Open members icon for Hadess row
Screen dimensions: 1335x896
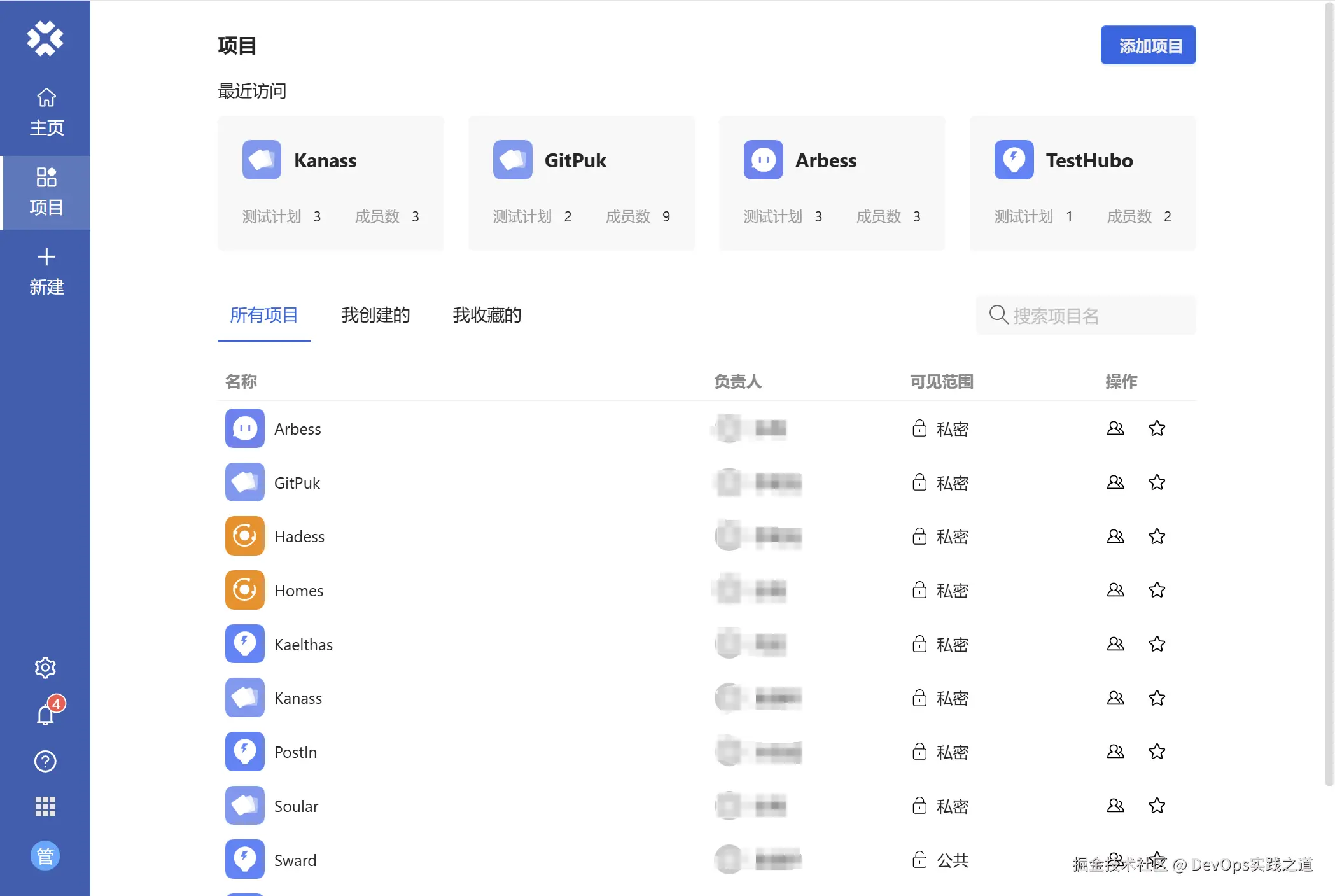[x=1115, y=536]
